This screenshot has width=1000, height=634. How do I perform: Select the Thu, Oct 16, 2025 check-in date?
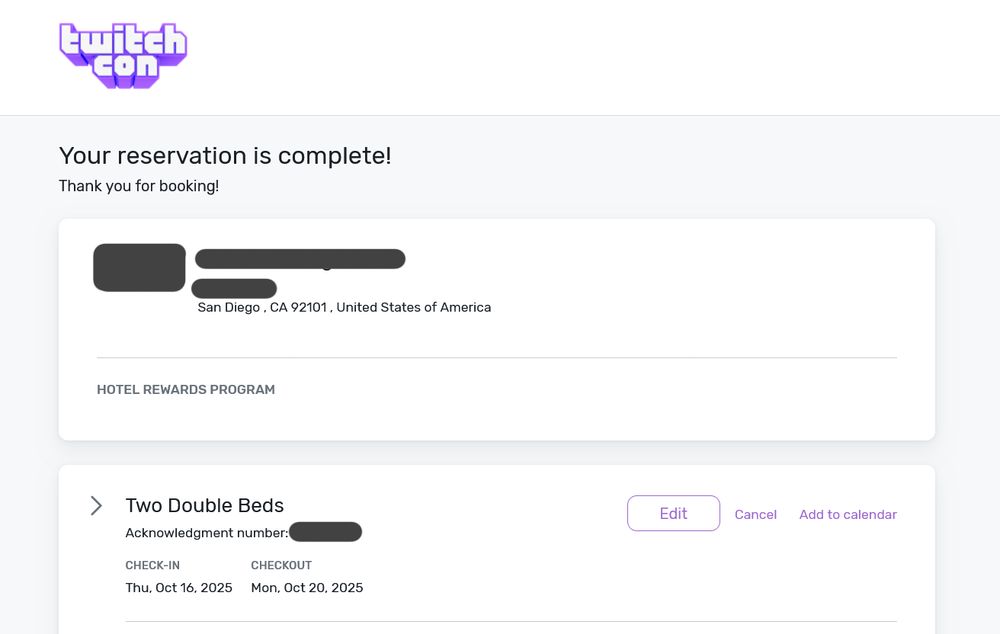[179, 588]
